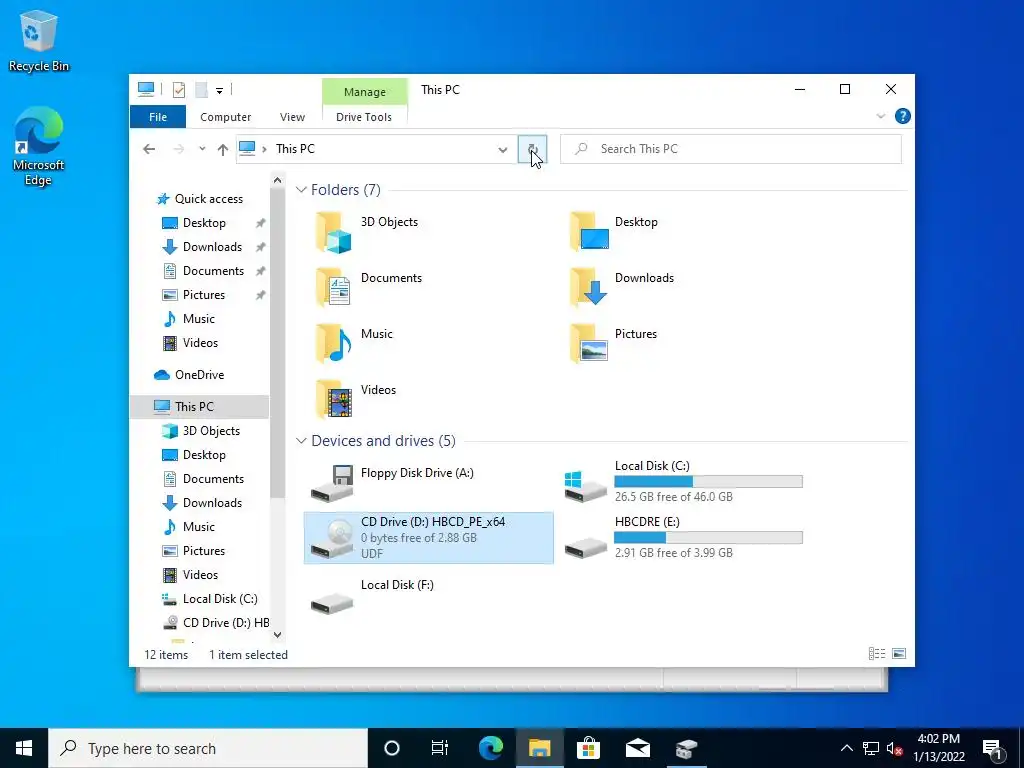Open the Music folder in Folders section
This screenshot has width=1024, height=768.
355,344
